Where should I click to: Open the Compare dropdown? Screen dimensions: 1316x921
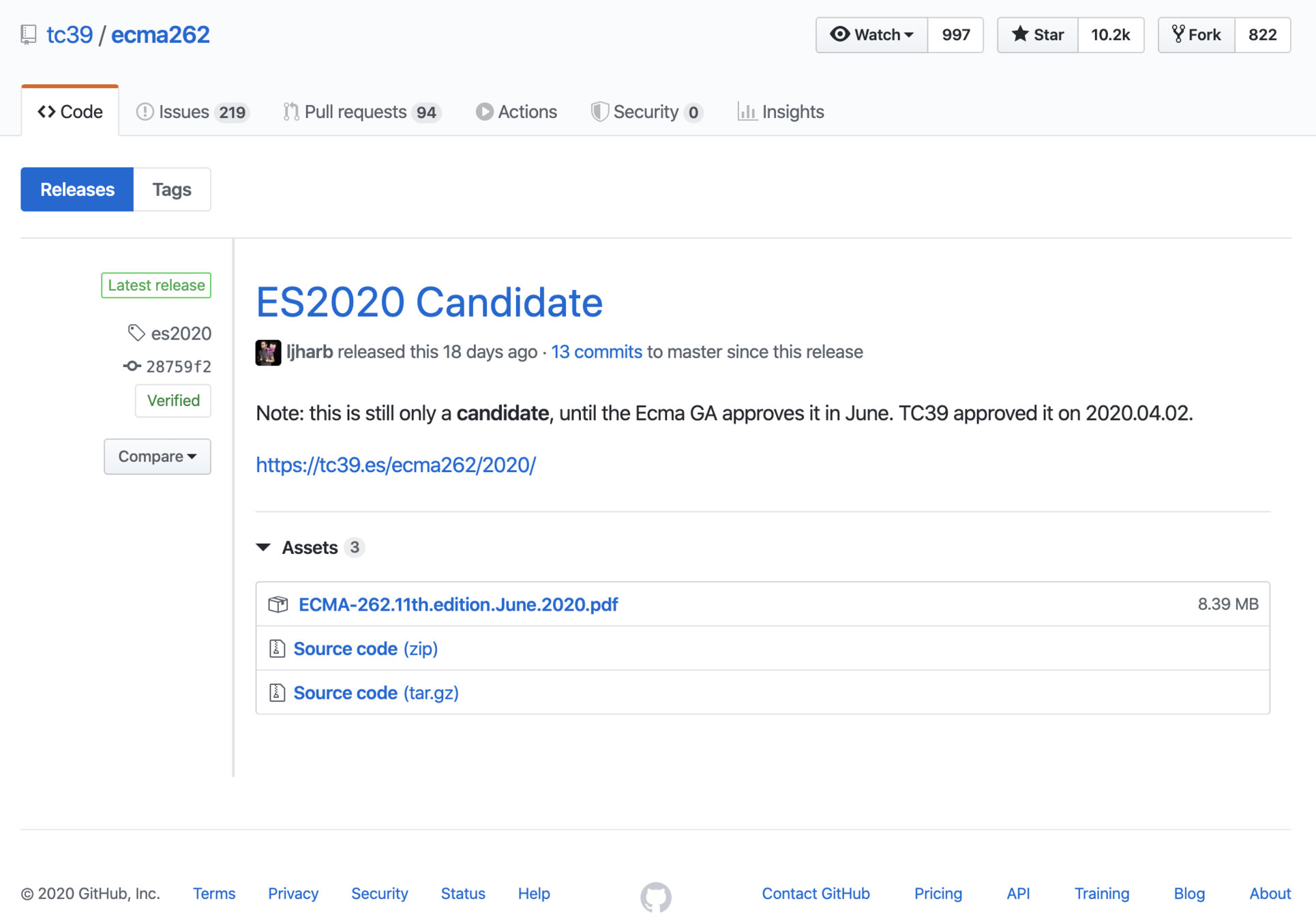[158, 456]
